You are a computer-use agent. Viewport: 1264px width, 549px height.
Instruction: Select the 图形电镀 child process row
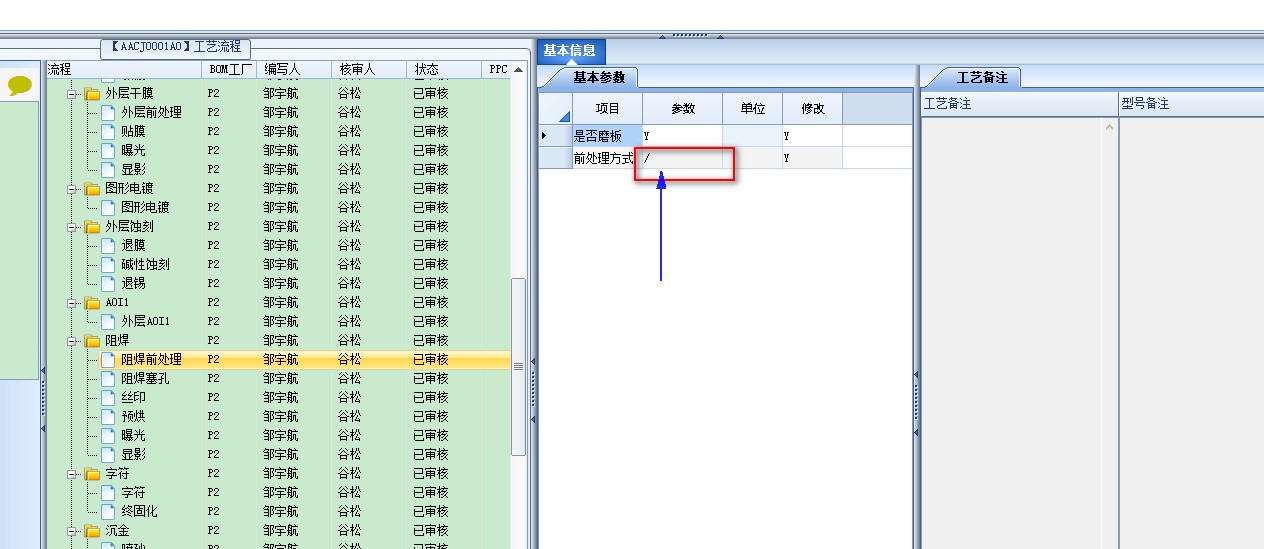278,207
